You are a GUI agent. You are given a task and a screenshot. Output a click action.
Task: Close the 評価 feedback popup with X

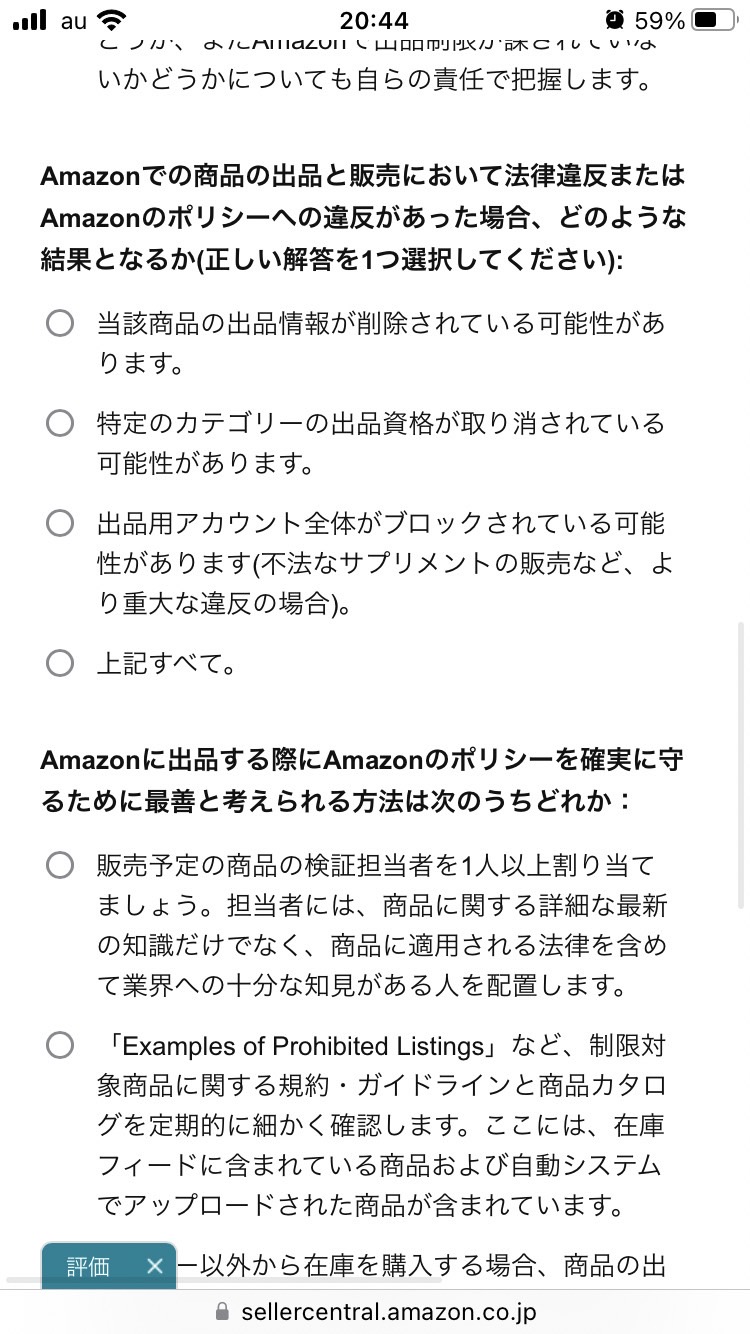[154, 1266]
